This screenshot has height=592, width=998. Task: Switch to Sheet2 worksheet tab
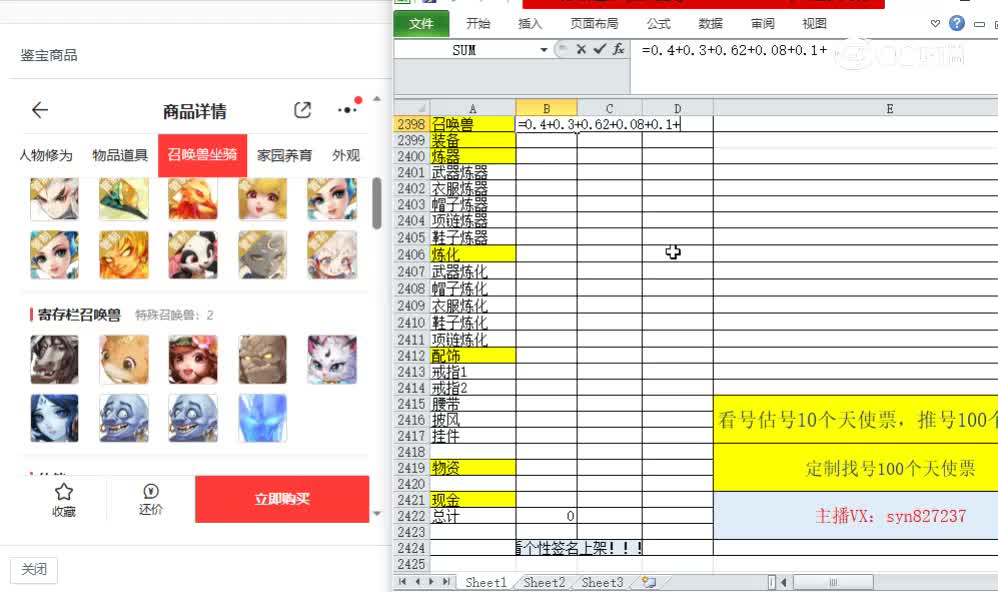pyautogui.click(x=544, y=582)
